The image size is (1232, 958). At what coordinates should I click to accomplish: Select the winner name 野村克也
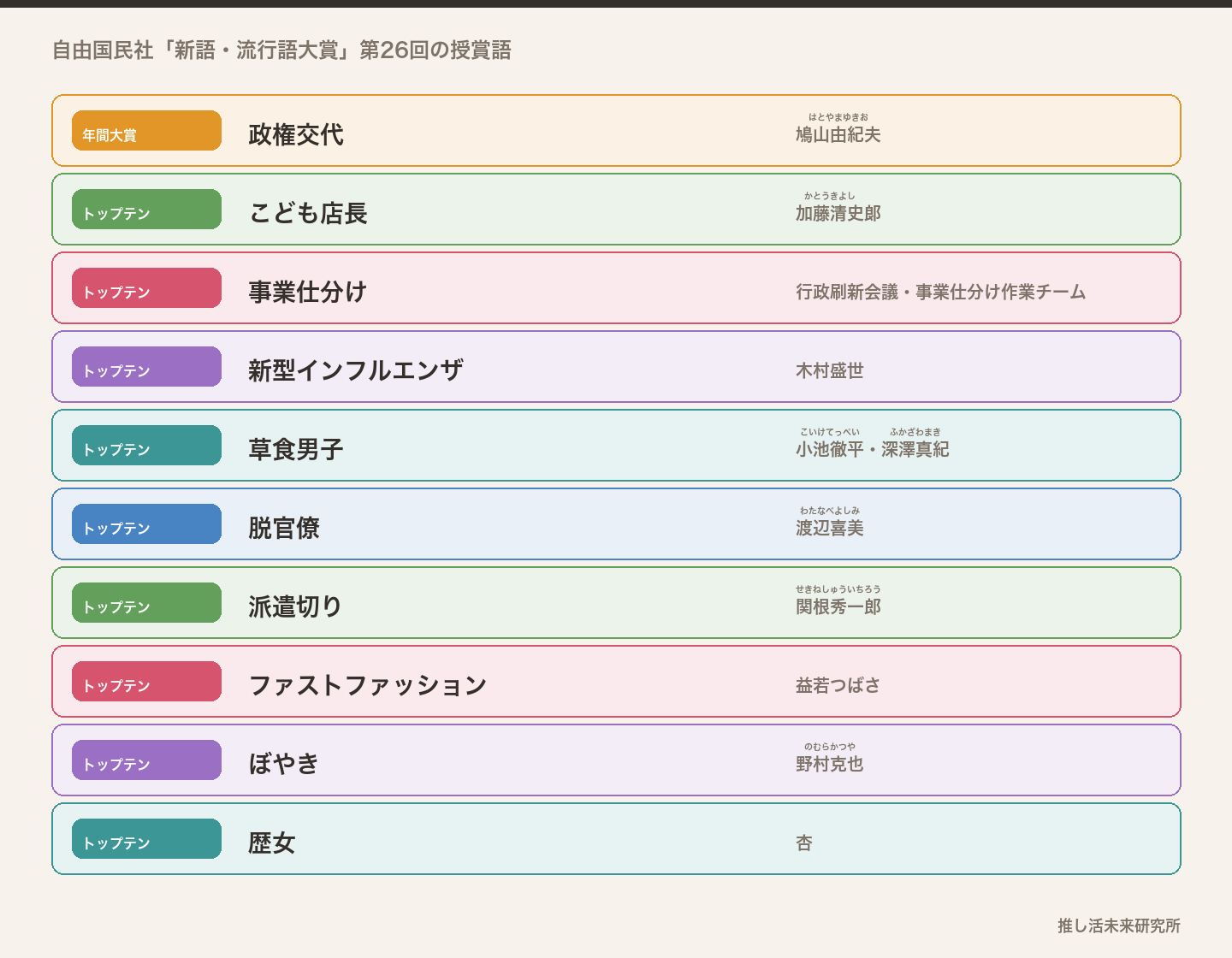(x=830, y=764)
